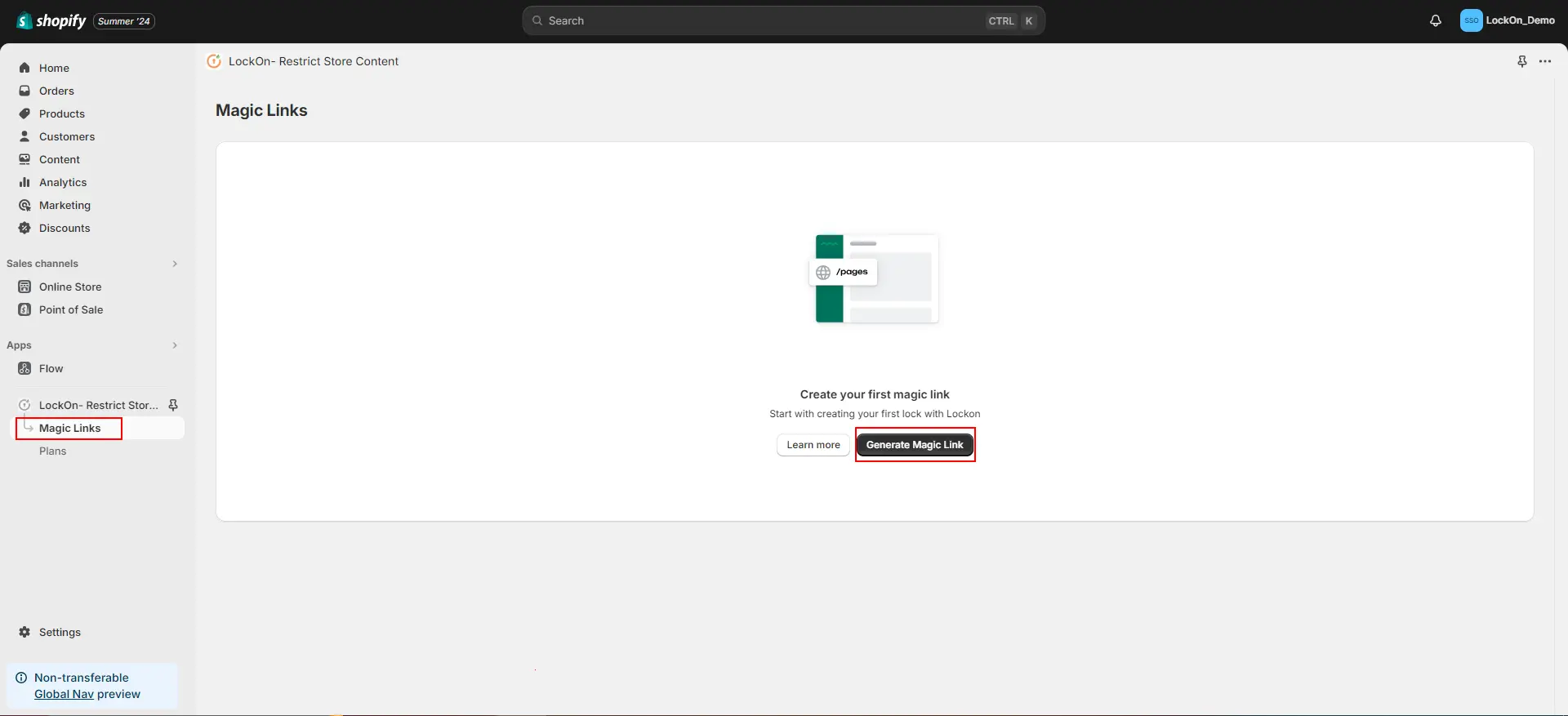Click the Summer '24 edition badge
Image resolution: width=1568 pixels, height=716 pixels.
click(x=124, y=21)
